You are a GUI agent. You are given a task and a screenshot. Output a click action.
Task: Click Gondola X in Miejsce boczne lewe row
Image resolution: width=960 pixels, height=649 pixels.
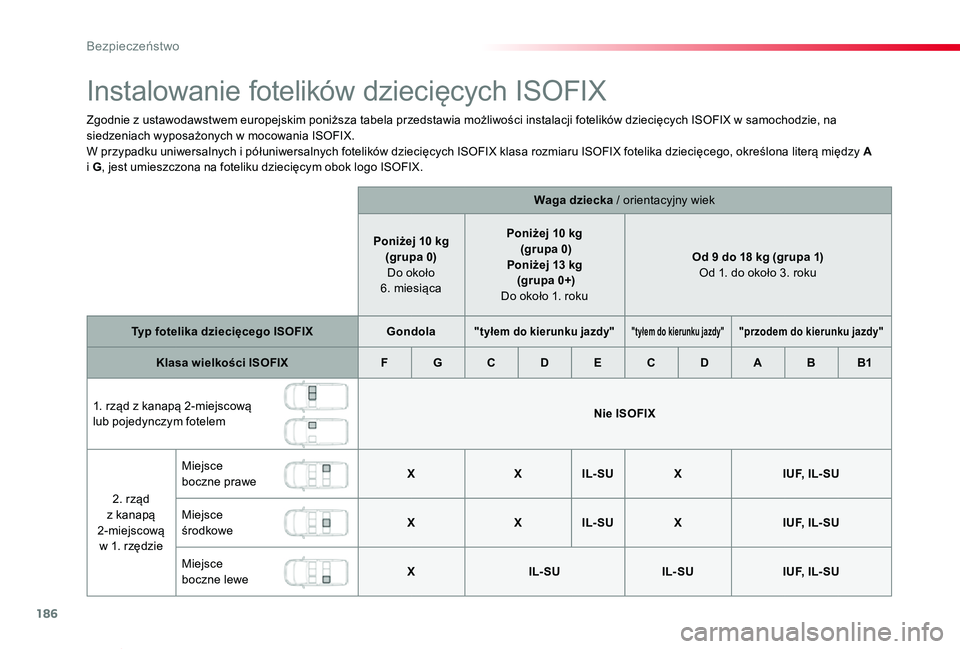click(x=411, y=572)
